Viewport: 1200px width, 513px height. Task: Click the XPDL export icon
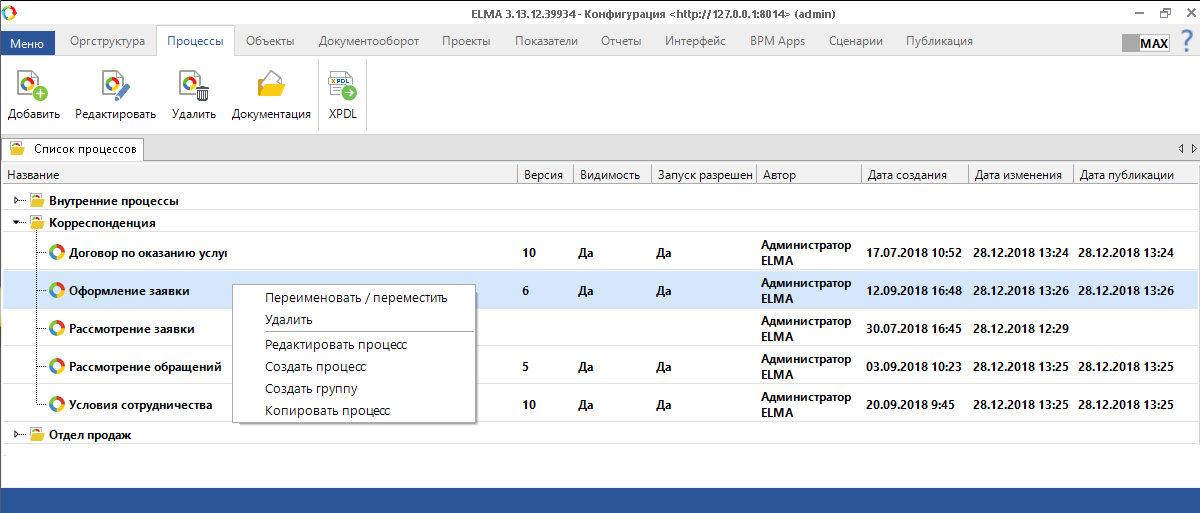point(342,88)
